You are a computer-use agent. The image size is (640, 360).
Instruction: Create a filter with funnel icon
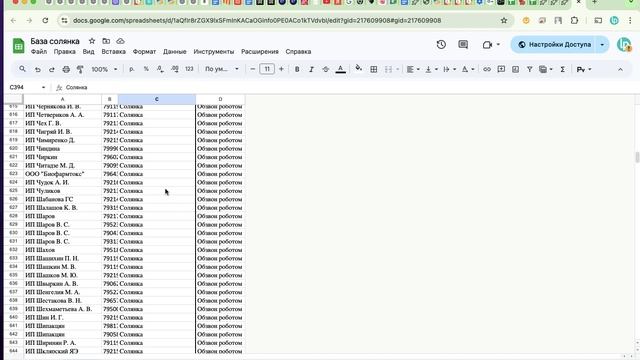529,69
